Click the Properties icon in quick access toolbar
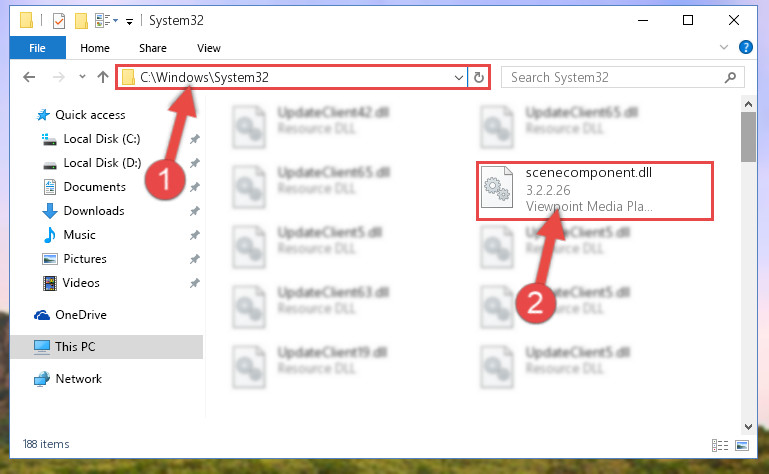This screenshot has width=769, height=474. 59,21
